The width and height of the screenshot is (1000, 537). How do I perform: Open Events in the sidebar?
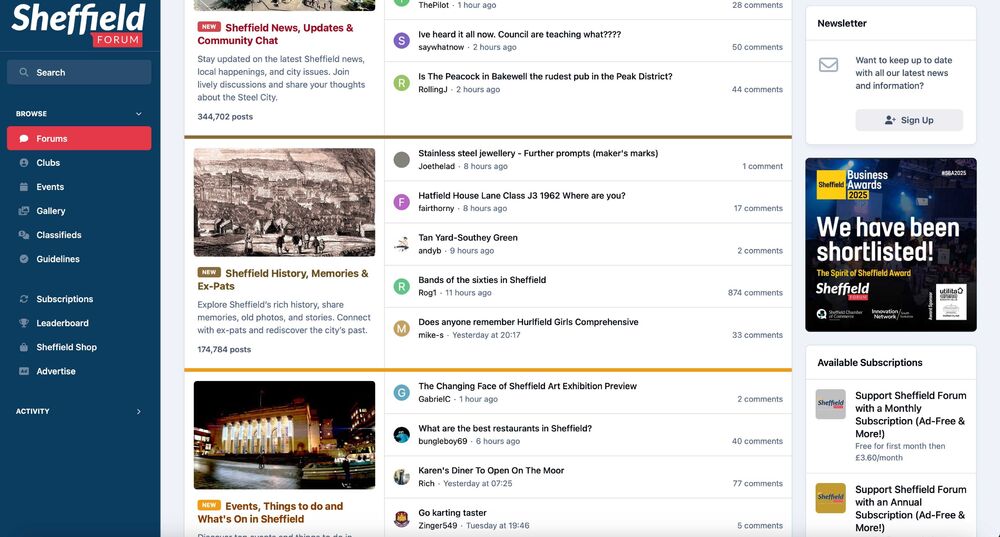(x=50, y=187)
